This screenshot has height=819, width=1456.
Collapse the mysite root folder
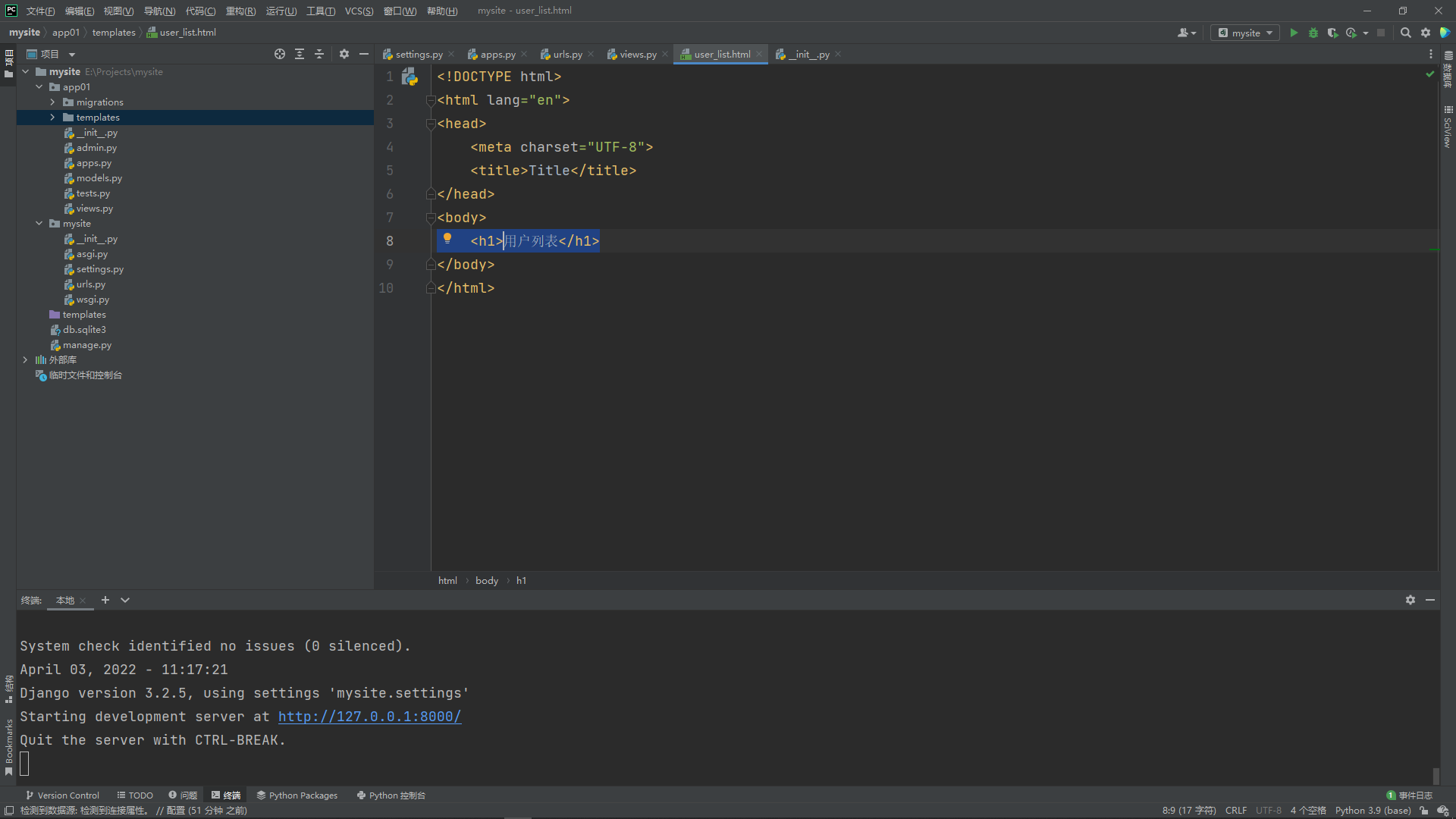[x=26, y=71]
